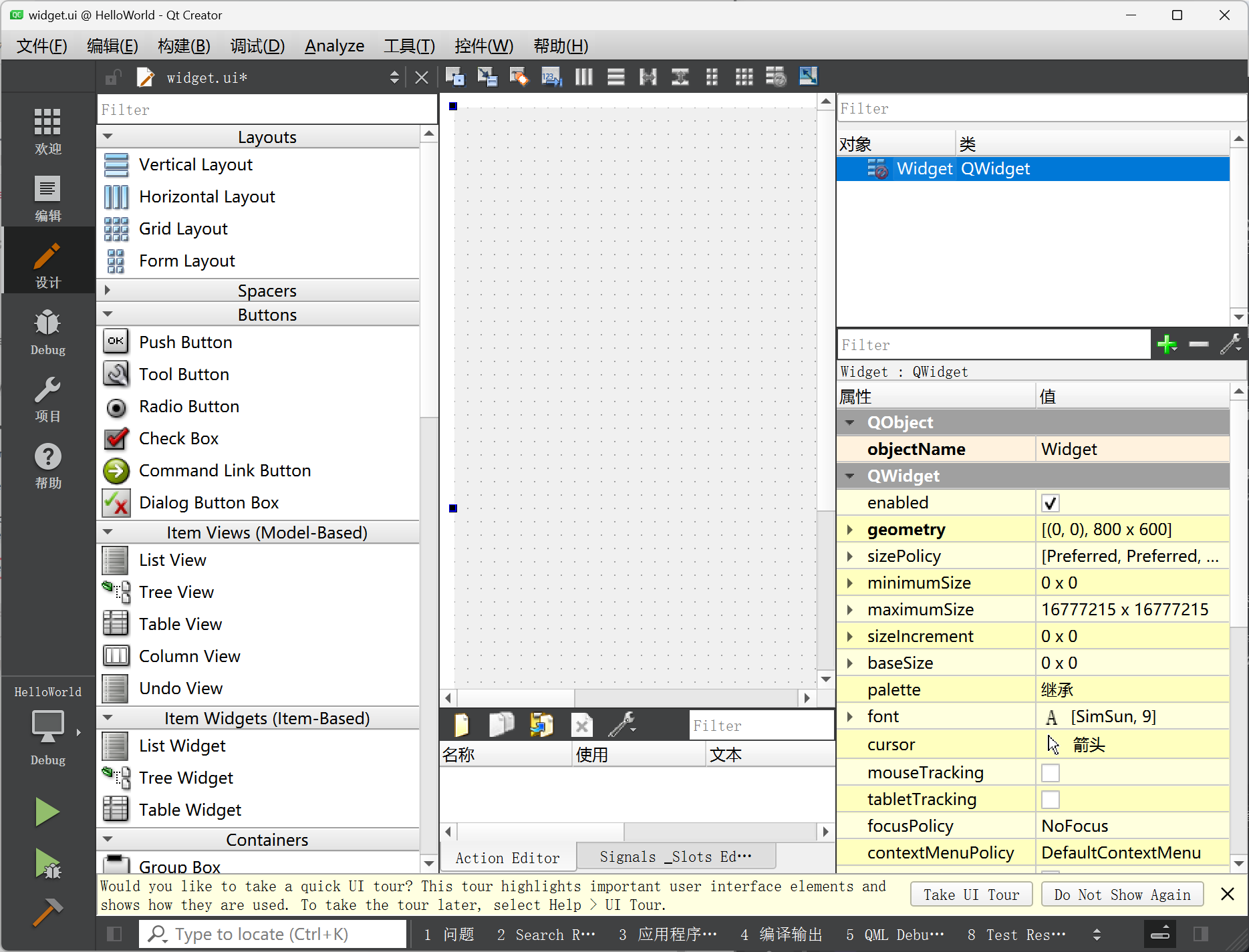Collapse Item Widgets (Item-Based) category
1249x952 pixels.
(x=108, y=718)
